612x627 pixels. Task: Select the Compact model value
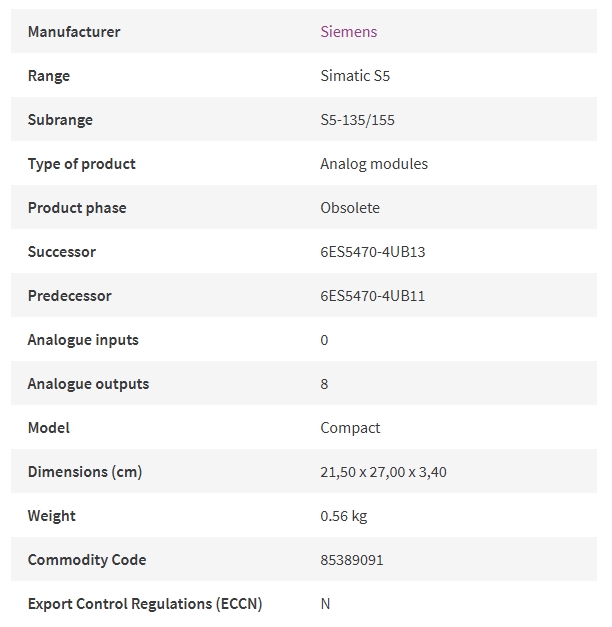(x=350, y=428)
